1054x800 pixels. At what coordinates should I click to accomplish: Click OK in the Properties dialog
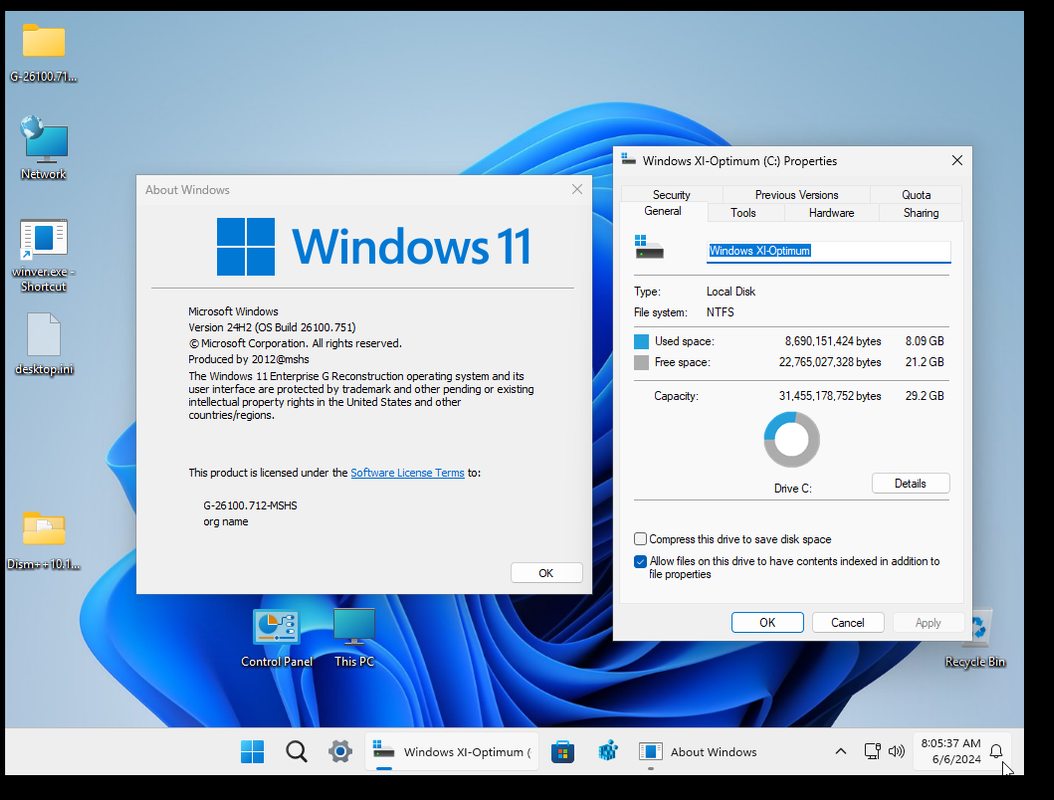click(x=767, y=623)
